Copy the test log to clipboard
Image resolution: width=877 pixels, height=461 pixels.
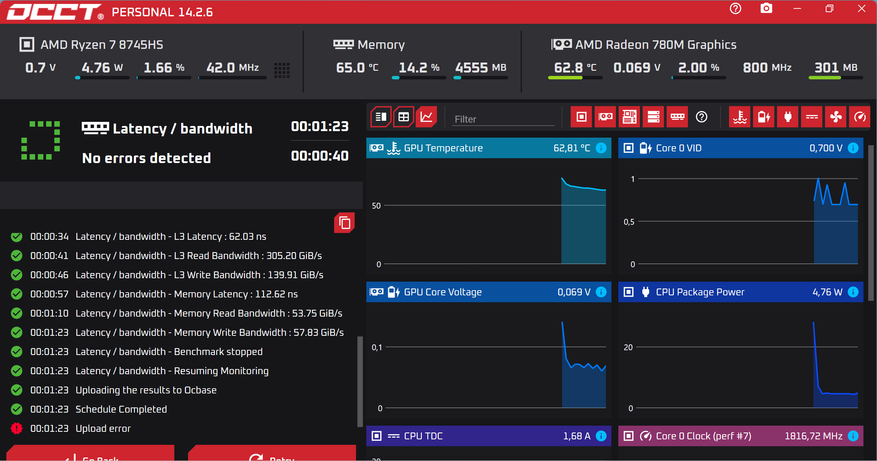pyautogui.click(x=345, y=223)
